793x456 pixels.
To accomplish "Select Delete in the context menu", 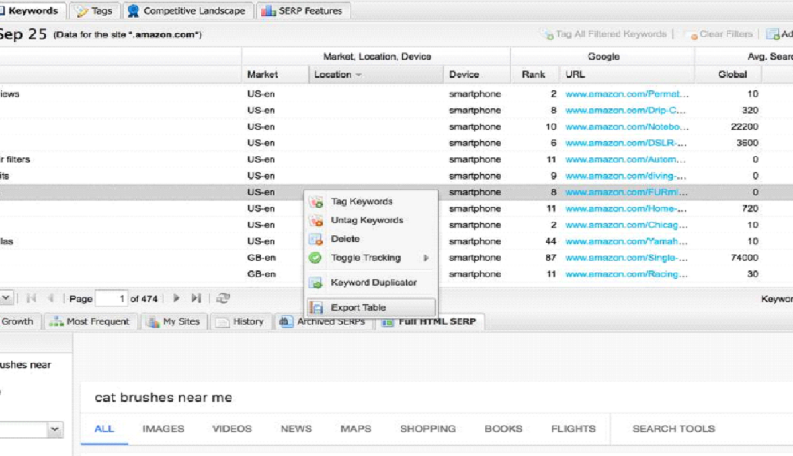I will 371,239.
